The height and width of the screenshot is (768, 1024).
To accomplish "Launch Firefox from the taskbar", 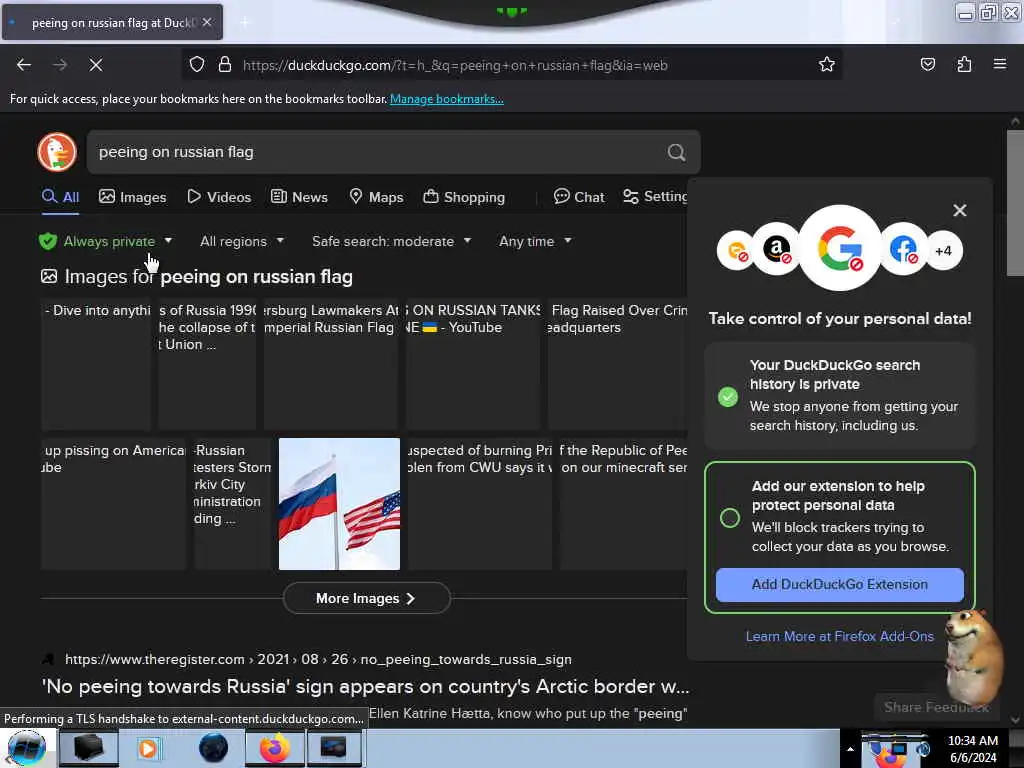I will pos(275,748).
